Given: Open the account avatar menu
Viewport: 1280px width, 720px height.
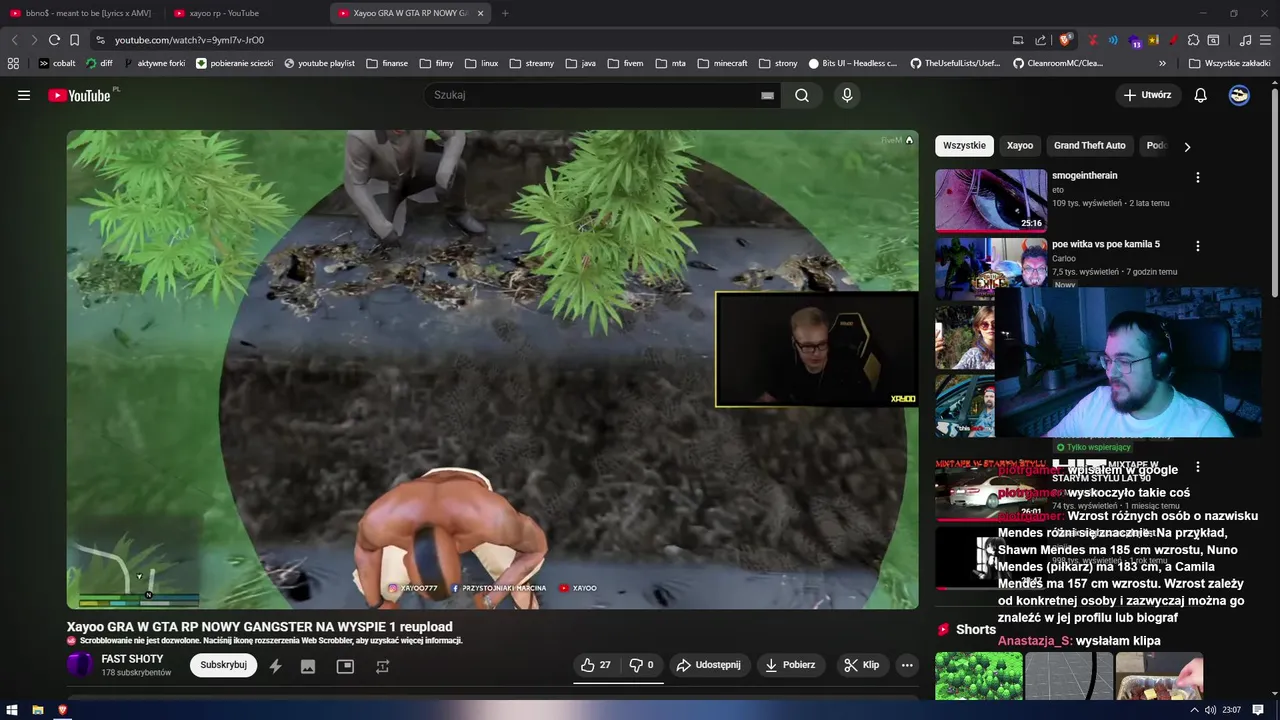Looking at the screenshot, I should tap(1239, 95).
